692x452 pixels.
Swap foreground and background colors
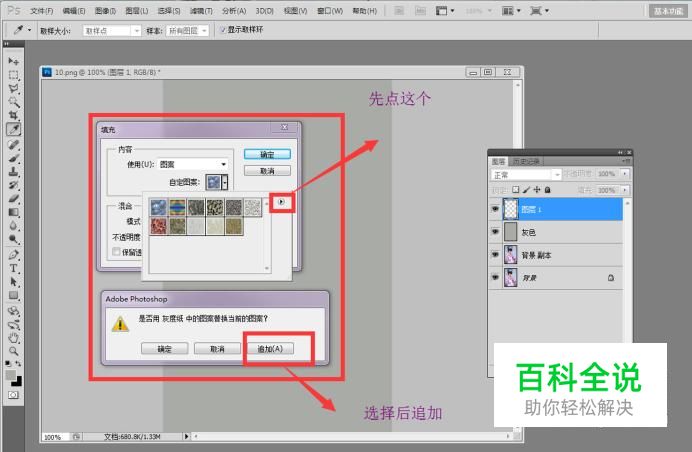click(x=19, y=364)
